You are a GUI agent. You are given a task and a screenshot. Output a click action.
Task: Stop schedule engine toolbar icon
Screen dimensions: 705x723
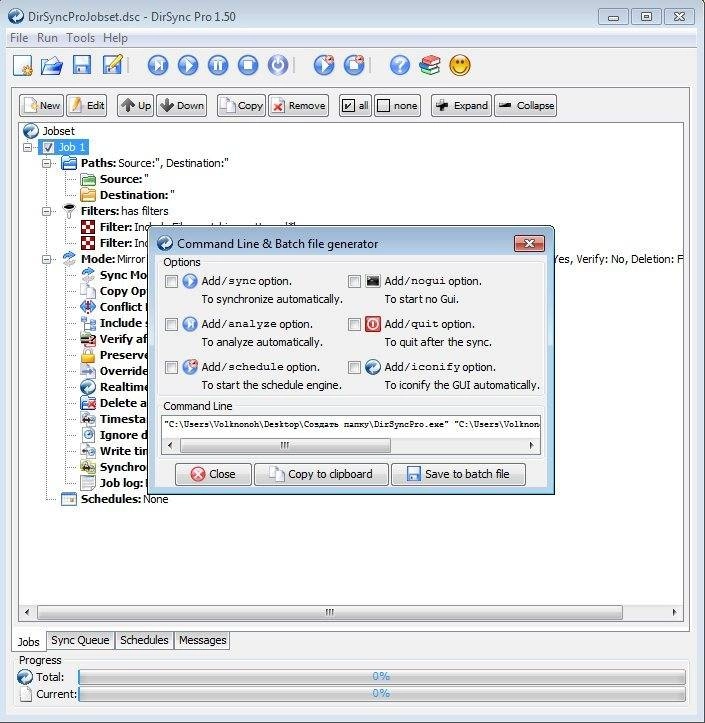tap(354, 65)
